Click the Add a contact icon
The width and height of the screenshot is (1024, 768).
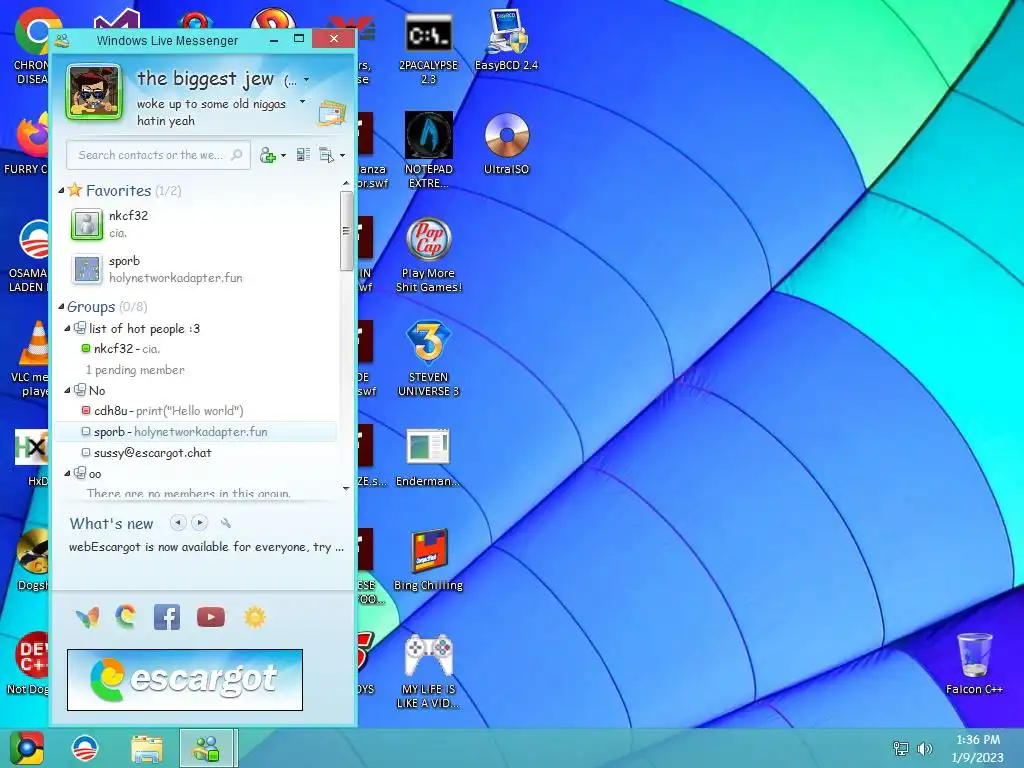point(268,155)
